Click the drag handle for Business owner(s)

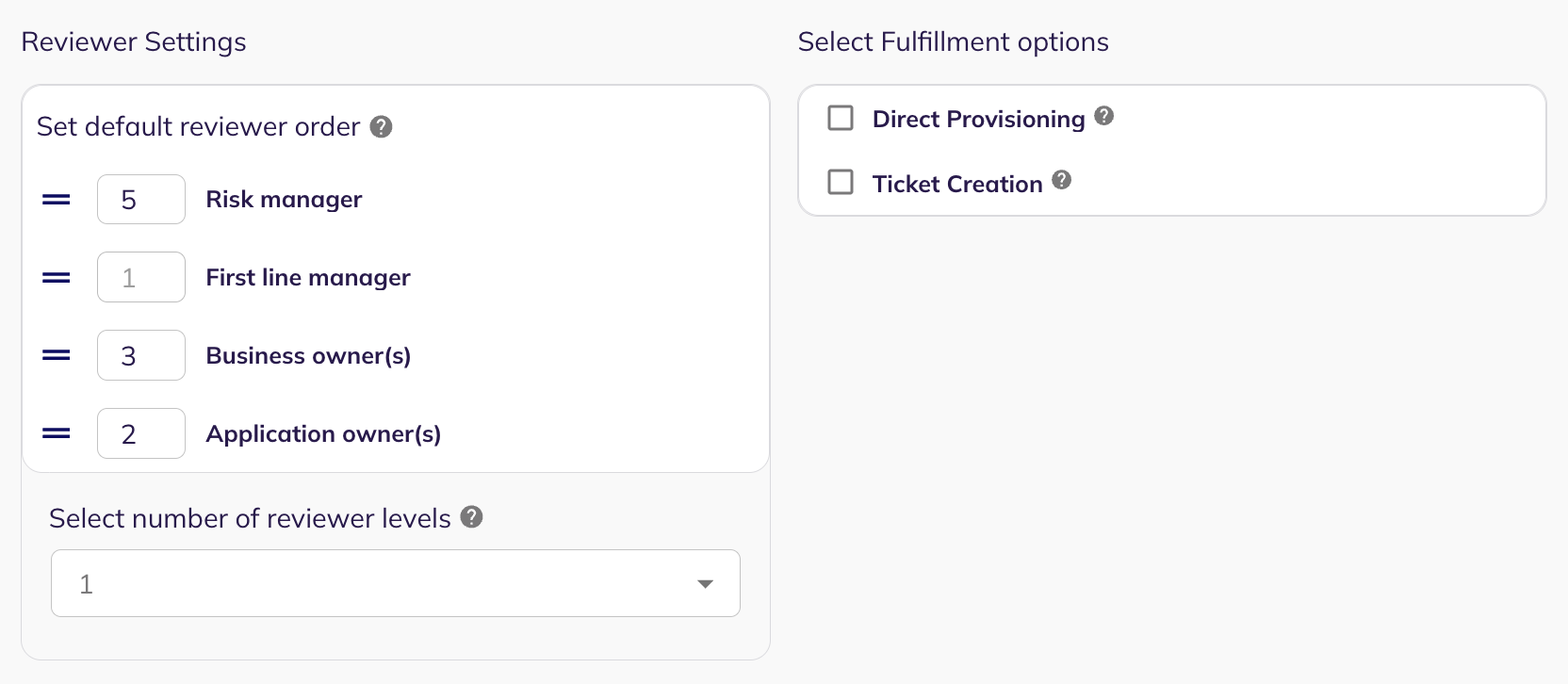pyautogui.click(x=57, y=356)
